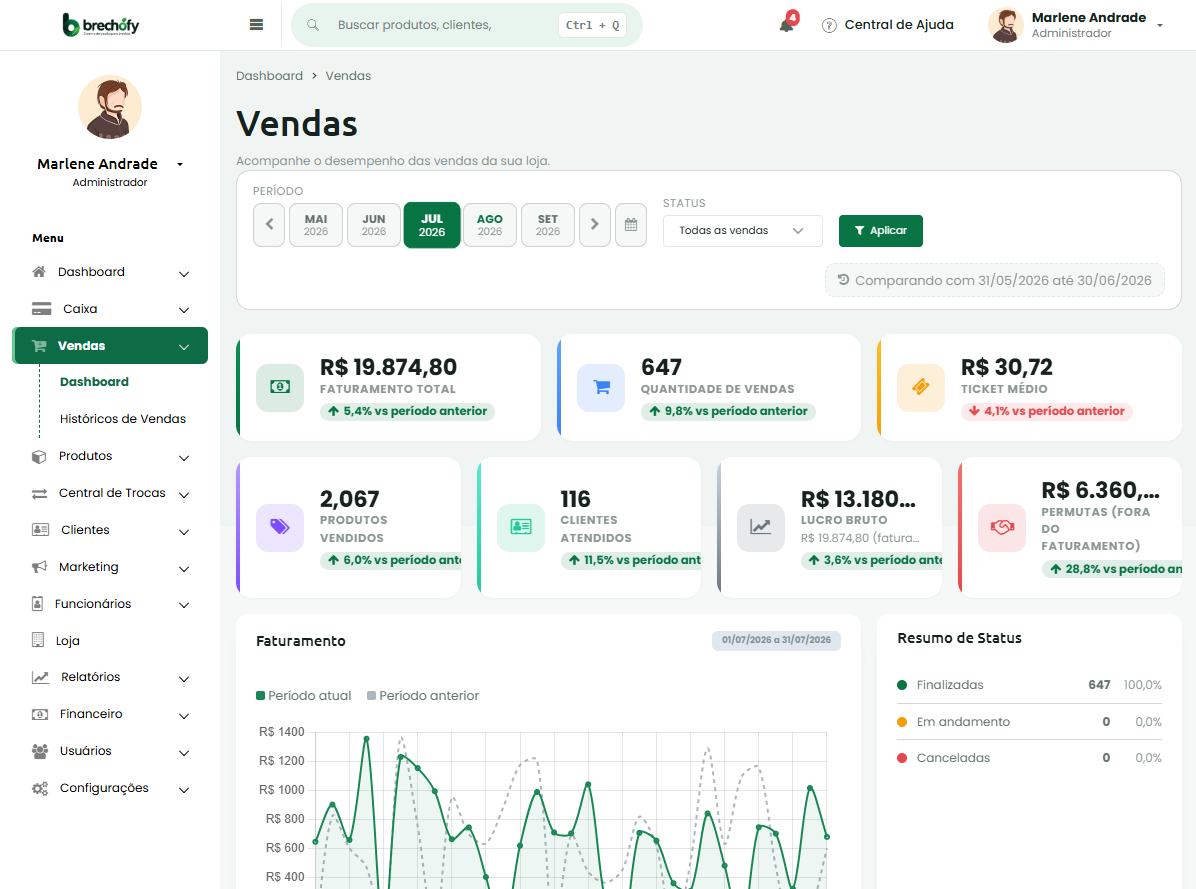Open the calendar date picker icon

tap(631, 225)
